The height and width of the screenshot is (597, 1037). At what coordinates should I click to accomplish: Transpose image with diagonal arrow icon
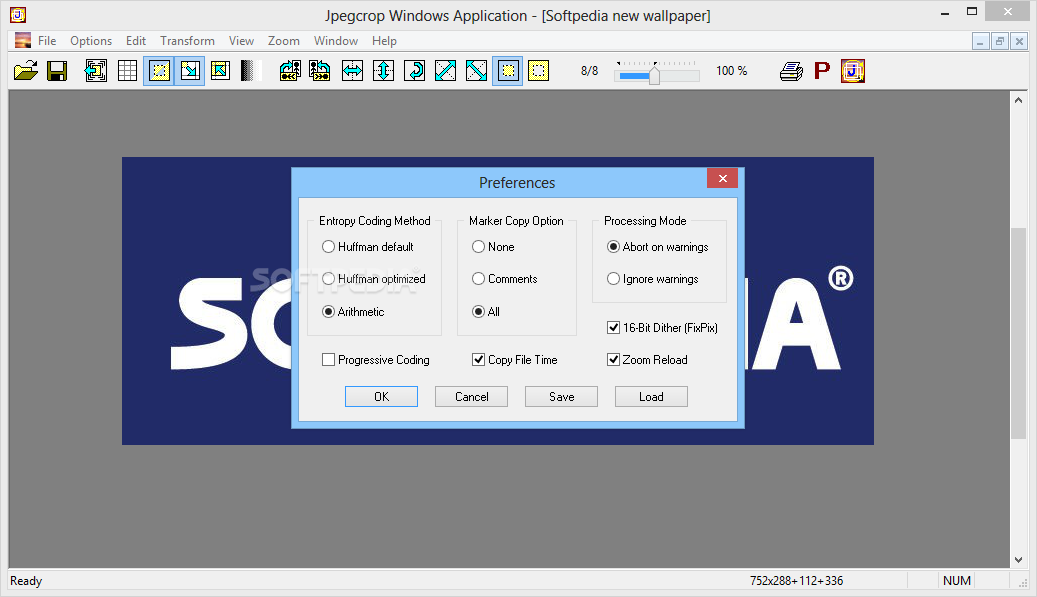click(445, 71)
